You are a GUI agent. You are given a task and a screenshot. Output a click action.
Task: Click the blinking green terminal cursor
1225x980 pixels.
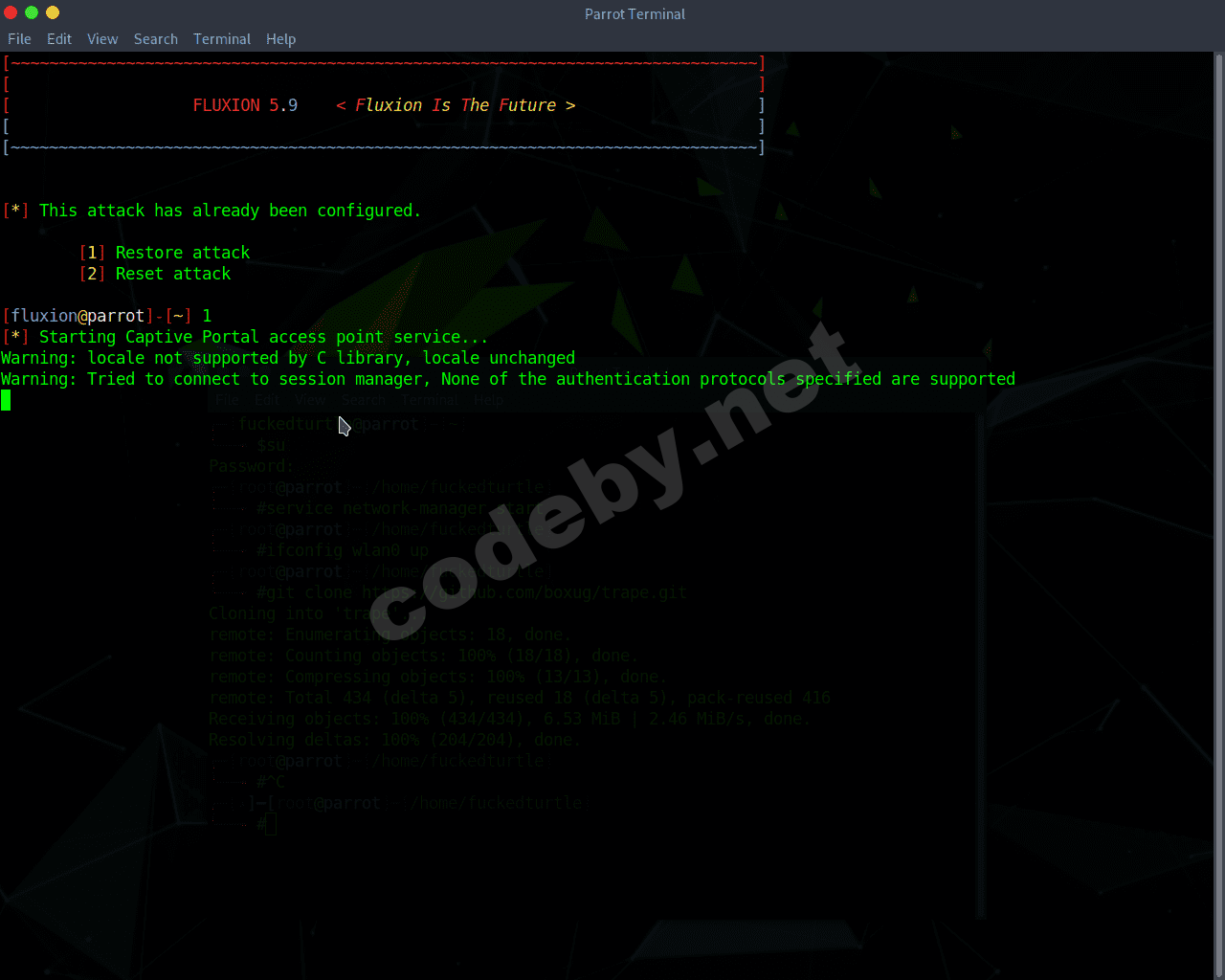tap(7, 400)
